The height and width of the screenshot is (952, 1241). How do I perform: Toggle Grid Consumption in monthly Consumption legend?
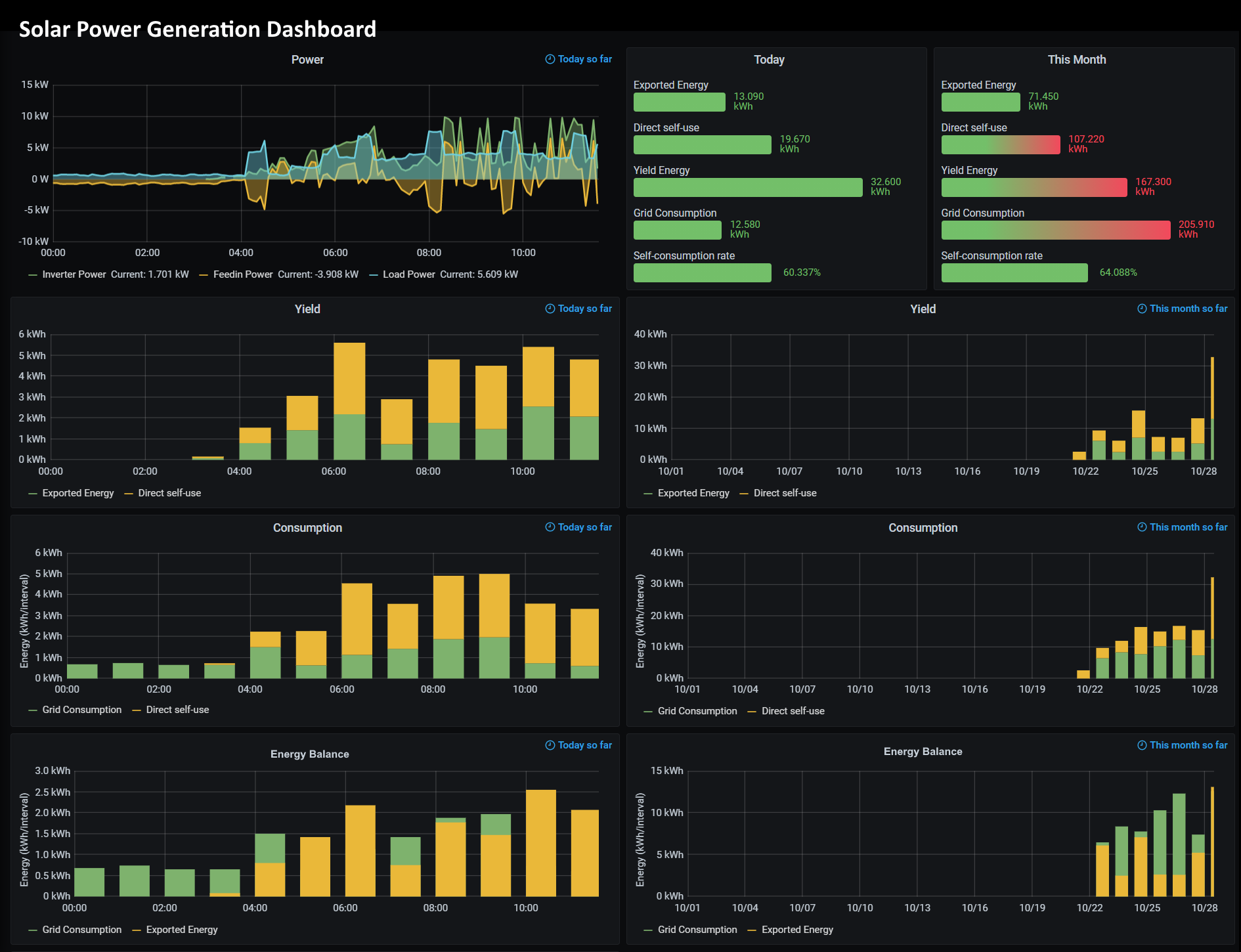(x=697, y=711)
